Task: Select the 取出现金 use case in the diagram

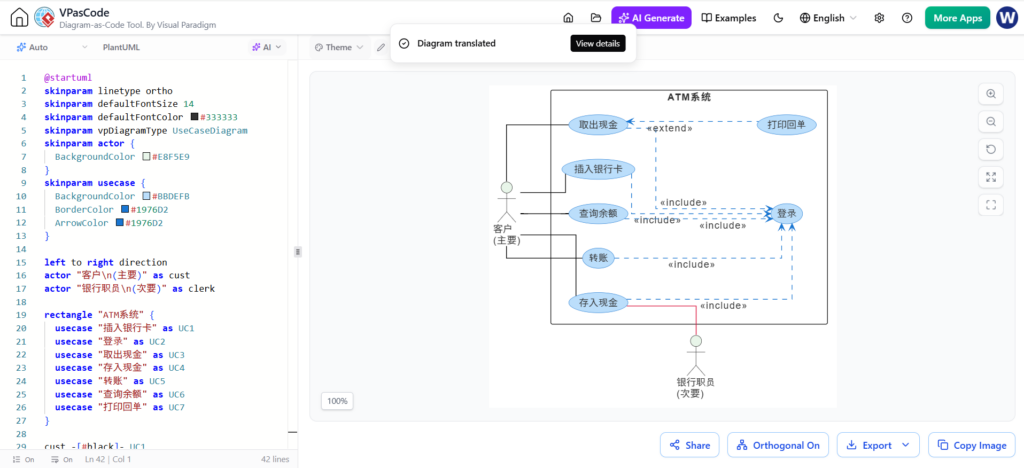Action: 596,124
